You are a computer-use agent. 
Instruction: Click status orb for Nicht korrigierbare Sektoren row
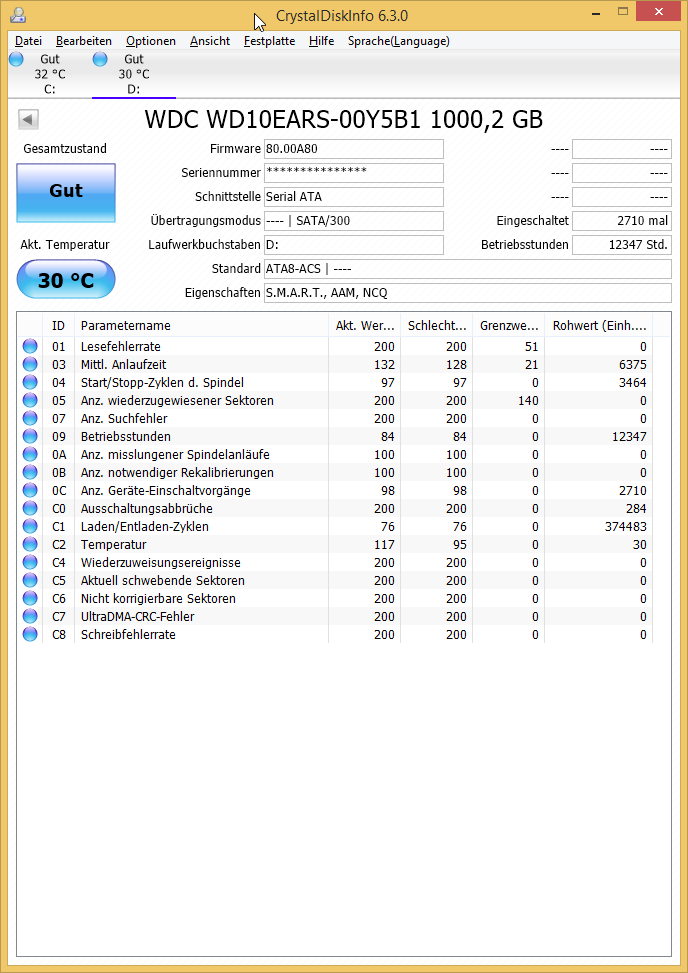[x=30, y=598]
